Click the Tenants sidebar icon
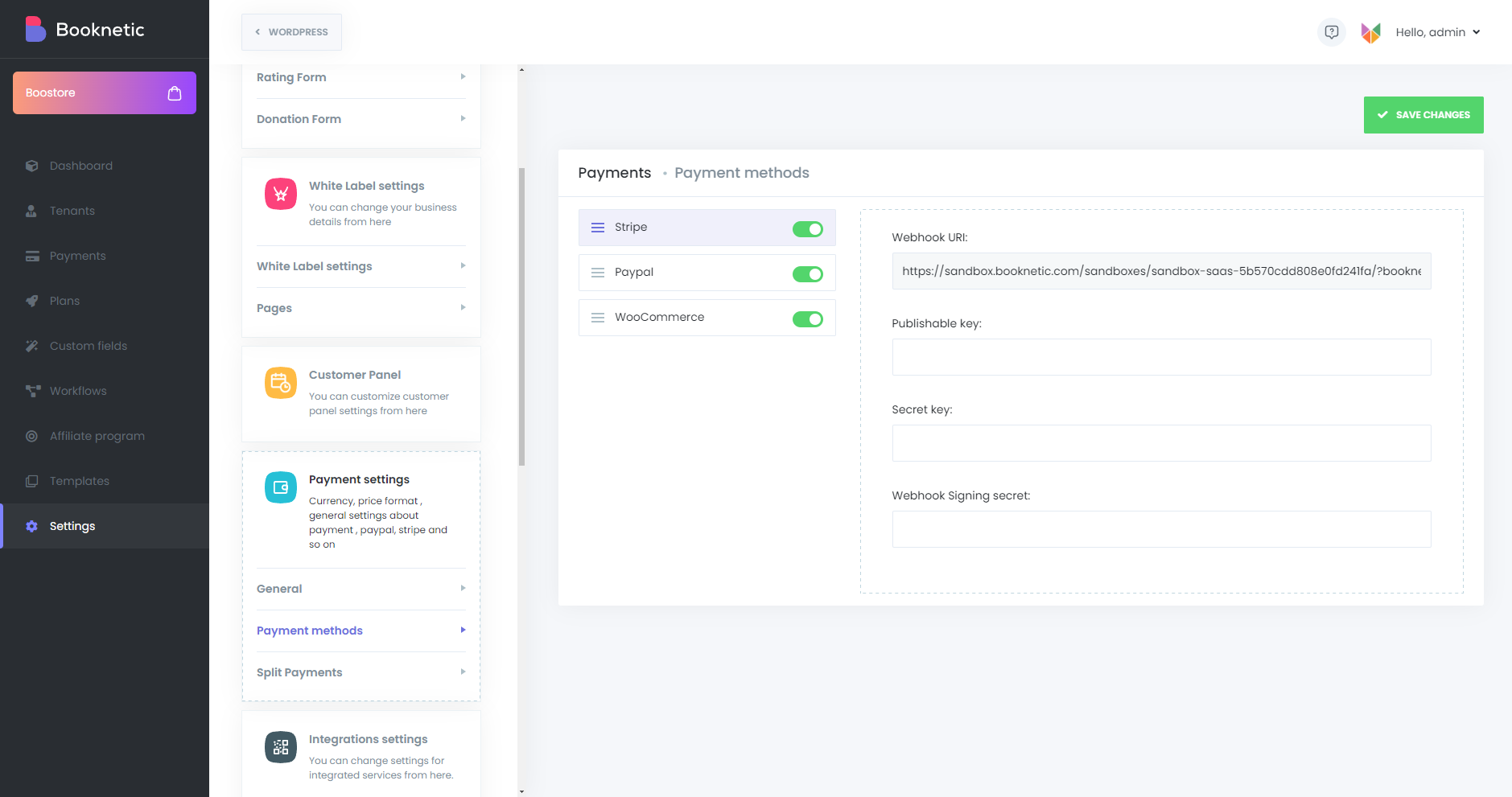 [x=31, y=211]
